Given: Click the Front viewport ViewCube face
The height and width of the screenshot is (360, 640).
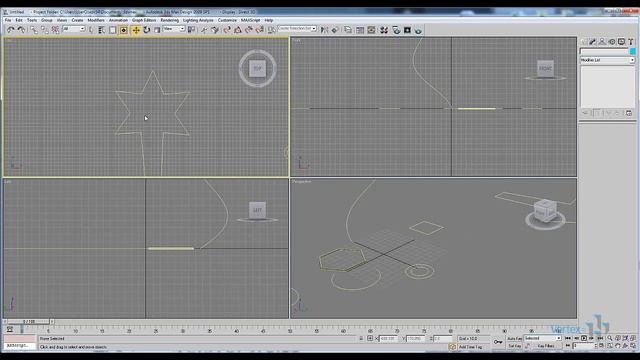Looking at the screenshot, I should (545, 68).
